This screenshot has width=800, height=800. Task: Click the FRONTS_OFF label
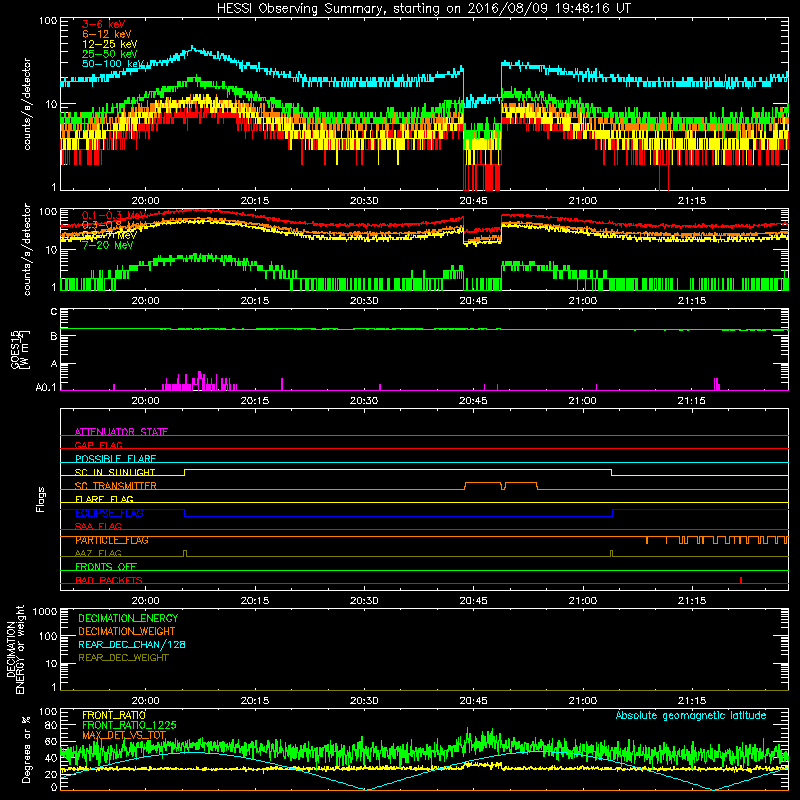(x=106, y=567)
